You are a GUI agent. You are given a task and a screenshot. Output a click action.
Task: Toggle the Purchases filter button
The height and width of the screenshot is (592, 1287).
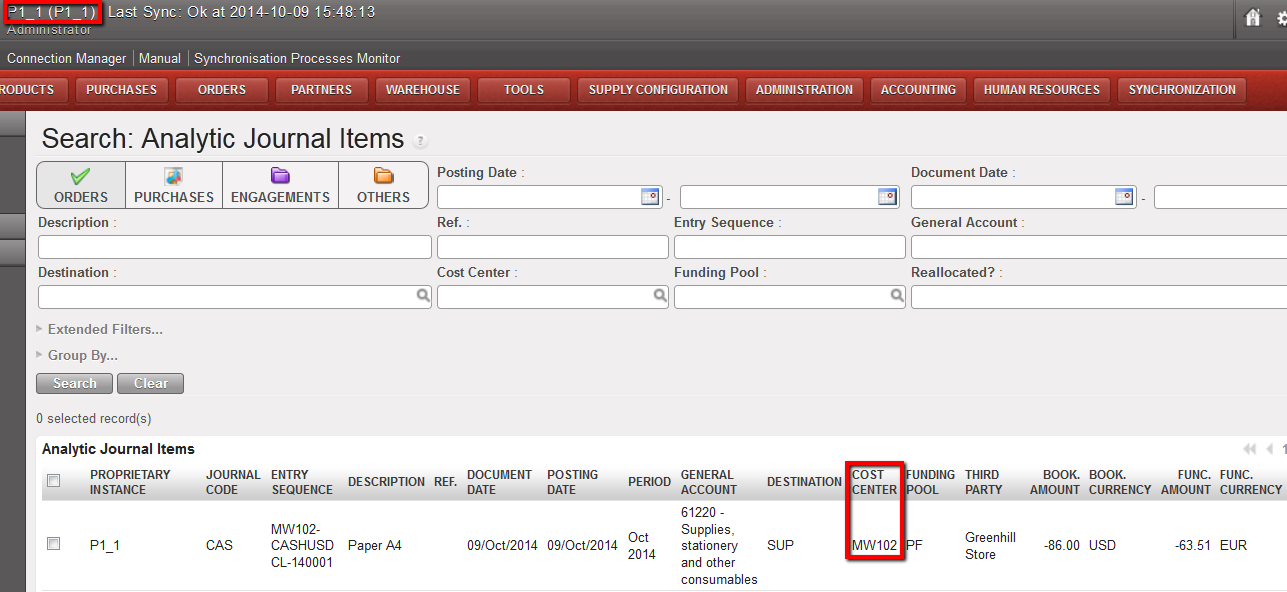[174, 185]
